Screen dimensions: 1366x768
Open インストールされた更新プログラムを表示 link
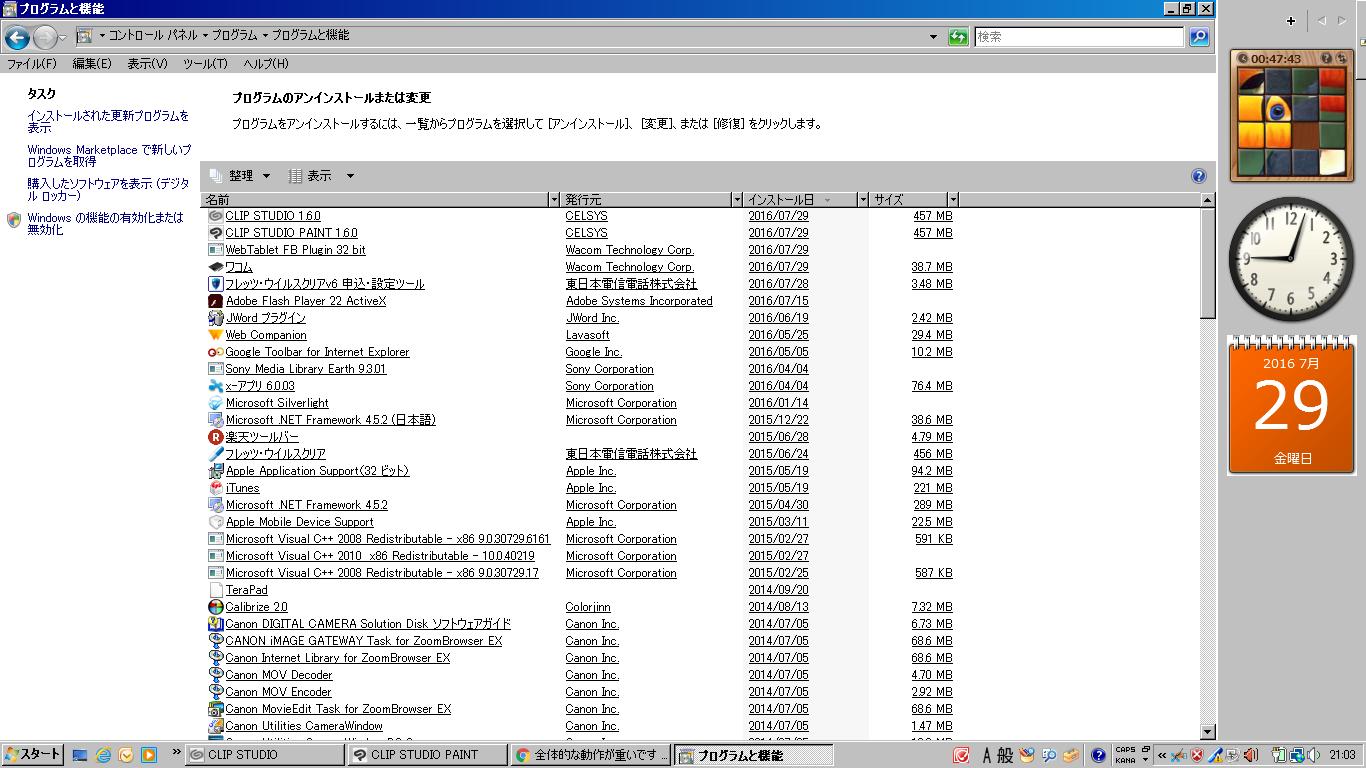click(108, 122)
